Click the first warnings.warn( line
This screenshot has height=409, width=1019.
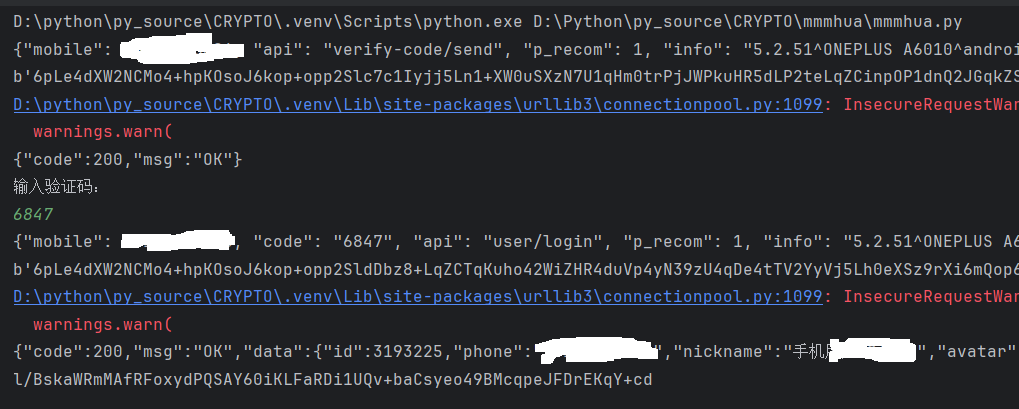(x=103, y=131)
